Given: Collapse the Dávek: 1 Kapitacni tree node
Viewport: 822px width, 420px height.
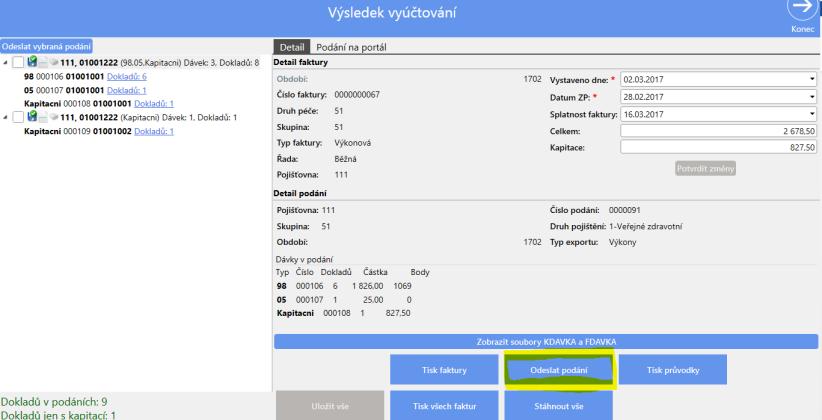Looking at the screenshot, I should click(x=5, y=117).
